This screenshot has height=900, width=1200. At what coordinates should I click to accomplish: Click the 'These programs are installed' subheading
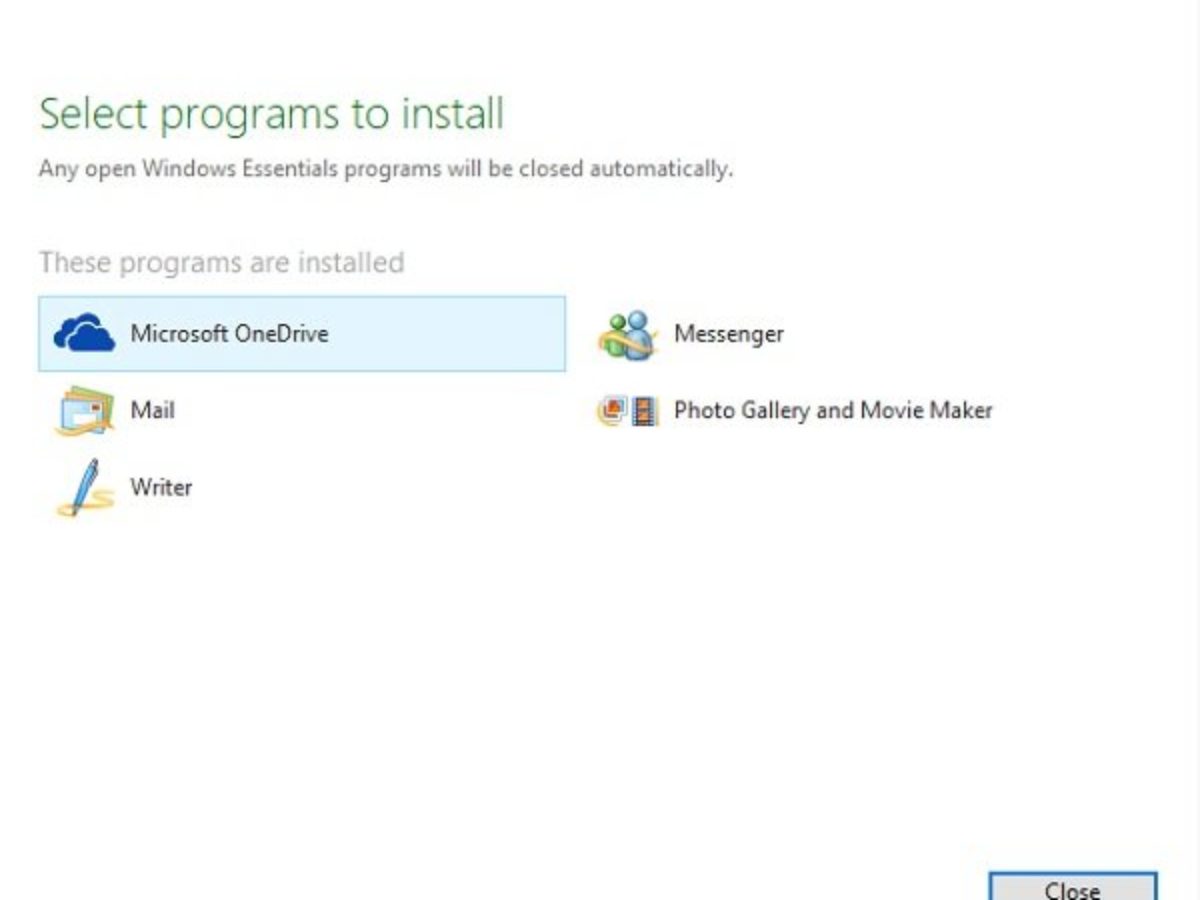coord(222,263)
